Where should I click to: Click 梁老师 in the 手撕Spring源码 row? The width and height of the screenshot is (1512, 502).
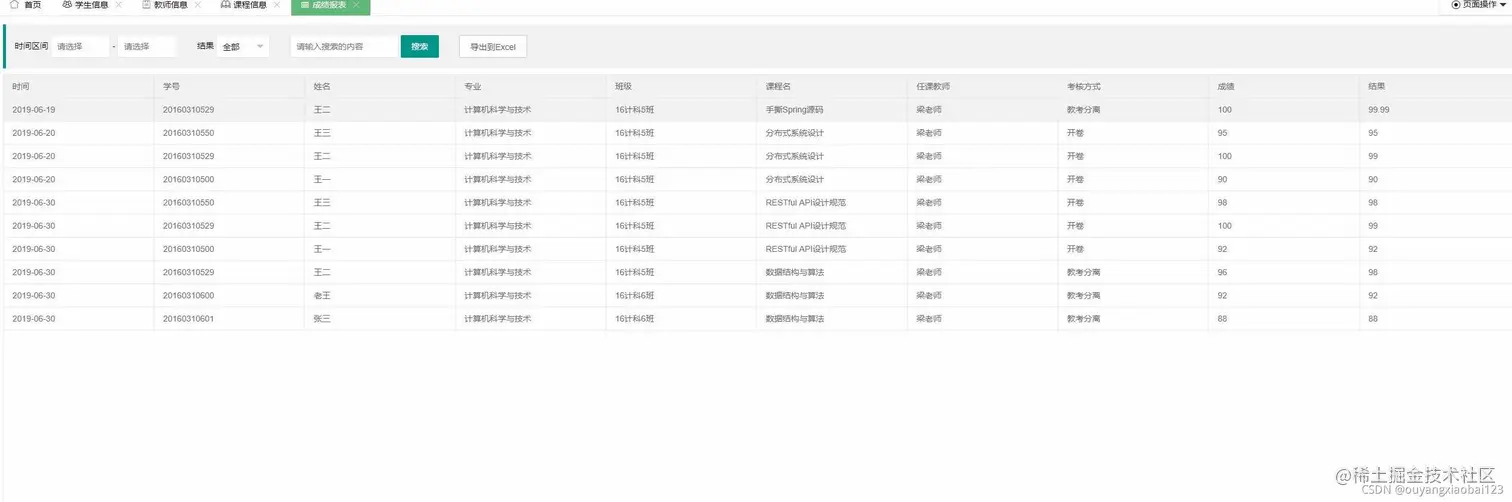[929, 110]
